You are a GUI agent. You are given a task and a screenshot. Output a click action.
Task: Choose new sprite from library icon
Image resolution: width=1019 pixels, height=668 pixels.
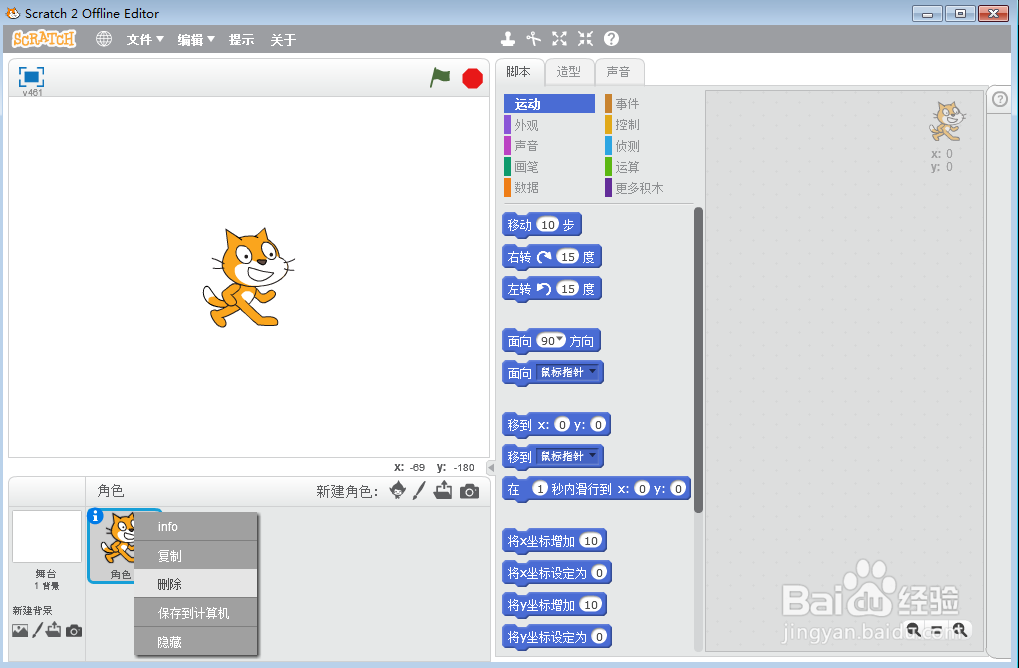point(398,491)
